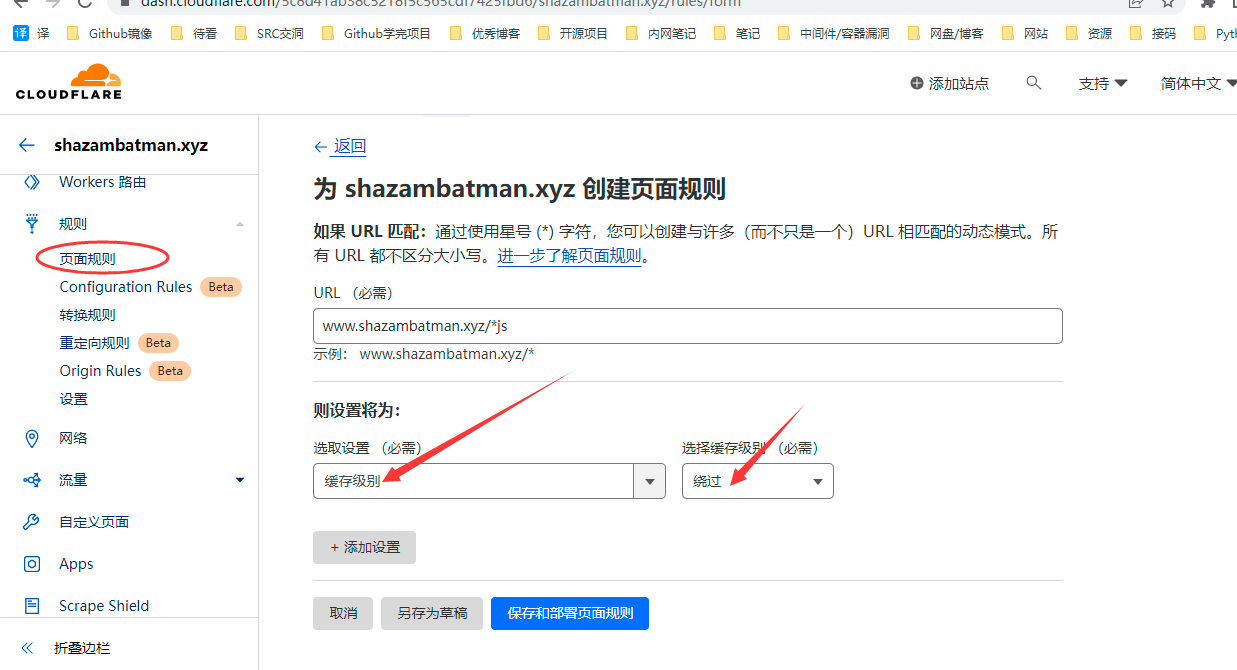Click the 网络 location pin icon

pyautogui.click(x=32, y=438)
